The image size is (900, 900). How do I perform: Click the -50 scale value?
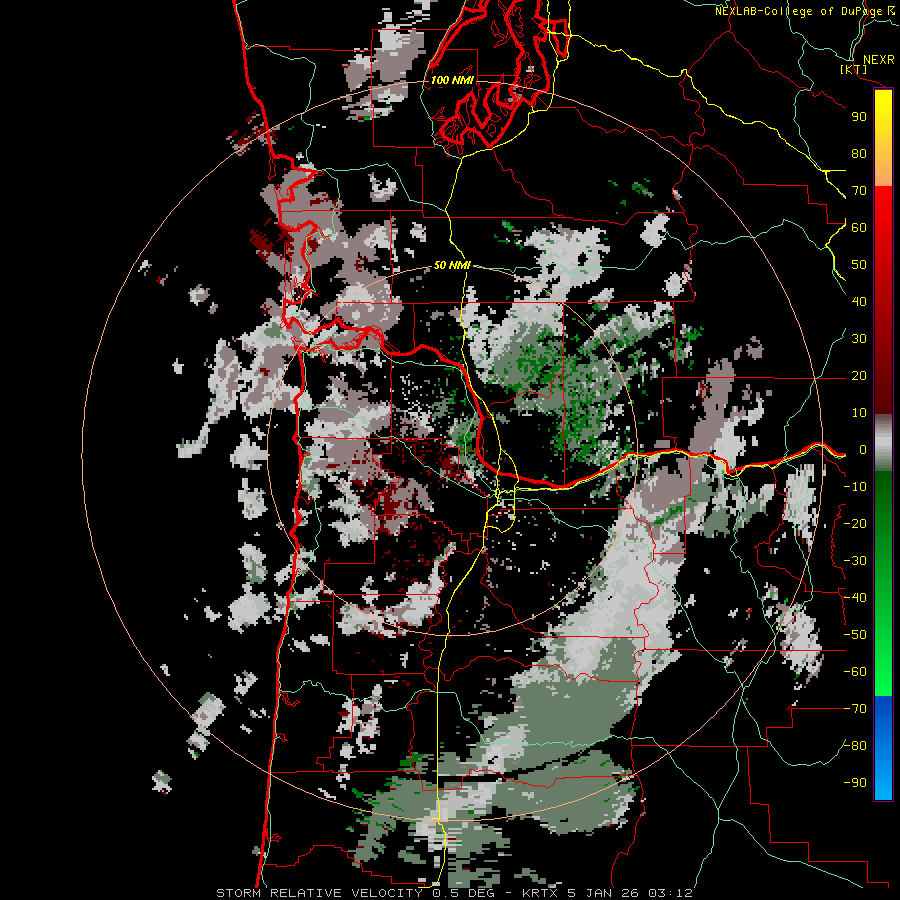point(855,635)
